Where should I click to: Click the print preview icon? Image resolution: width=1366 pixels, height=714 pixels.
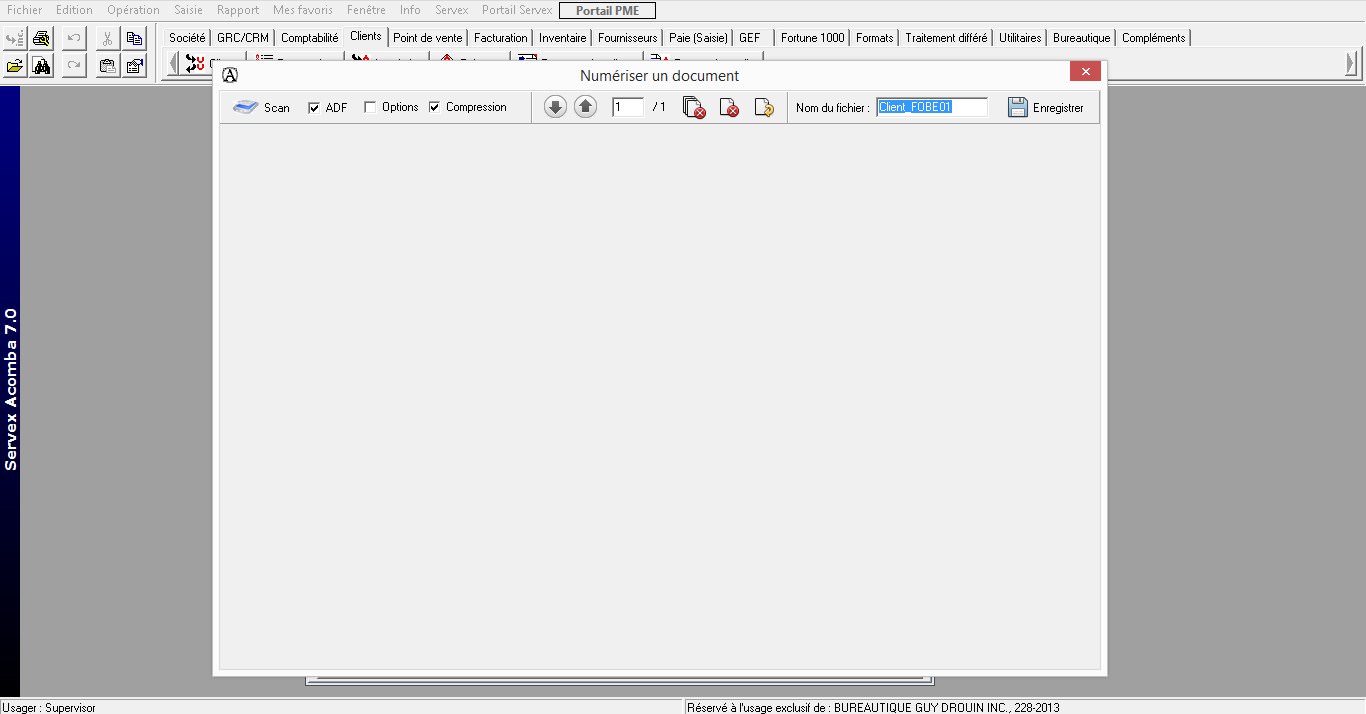pyautogui.click(x=41, y=39)
